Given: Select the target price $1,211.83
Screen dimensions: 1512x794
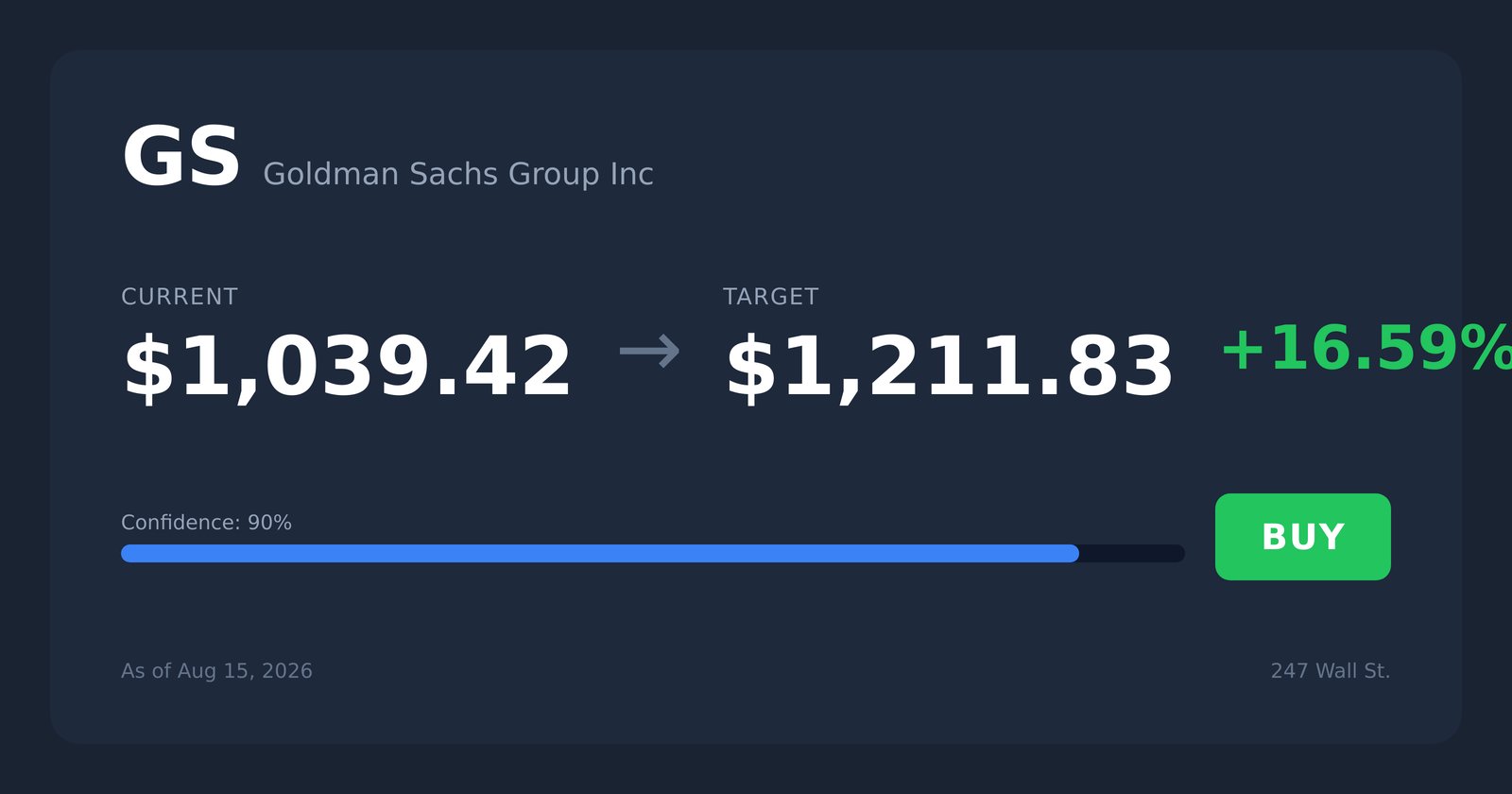Looking at the screenshot, I should click(949, 367).
